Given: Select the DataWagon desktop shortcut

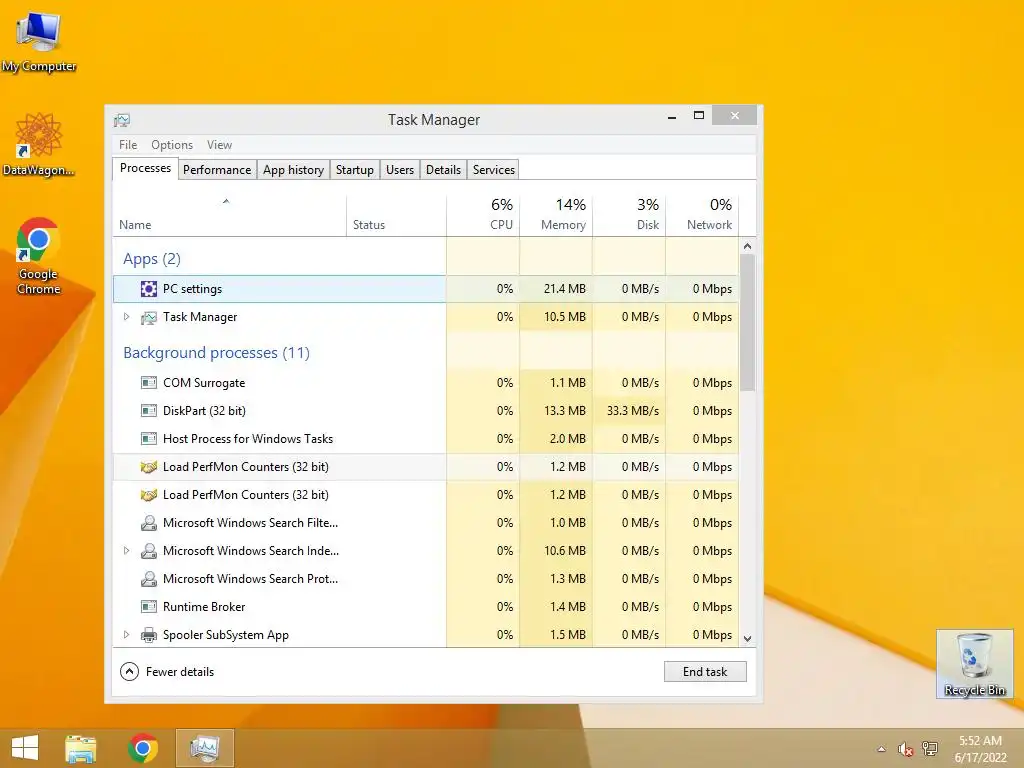Looking at the screenshot, I should point(38,145).
